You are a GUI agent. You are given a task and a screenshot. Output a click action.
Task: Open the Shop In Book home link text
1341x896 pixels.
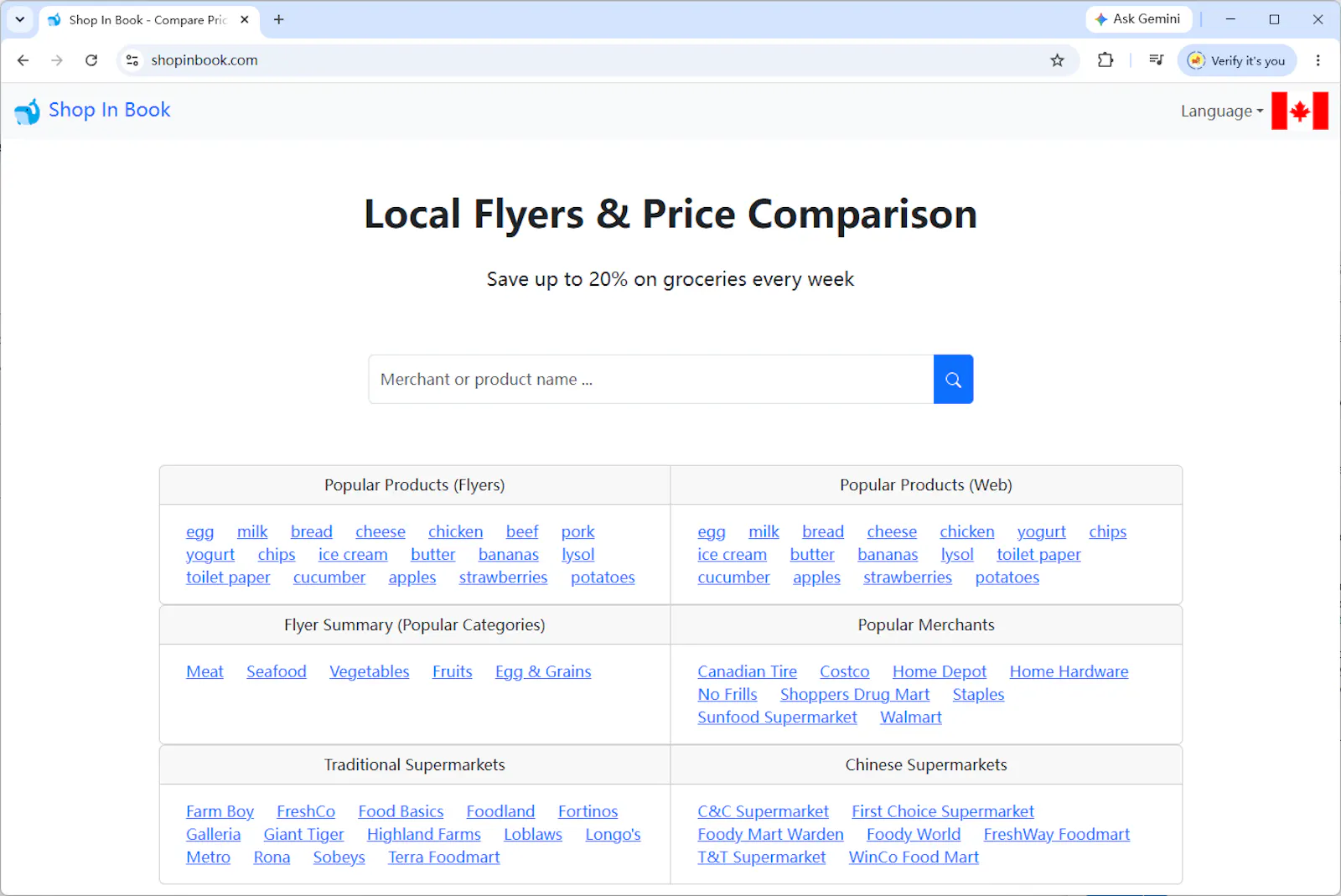coord(110,110)
